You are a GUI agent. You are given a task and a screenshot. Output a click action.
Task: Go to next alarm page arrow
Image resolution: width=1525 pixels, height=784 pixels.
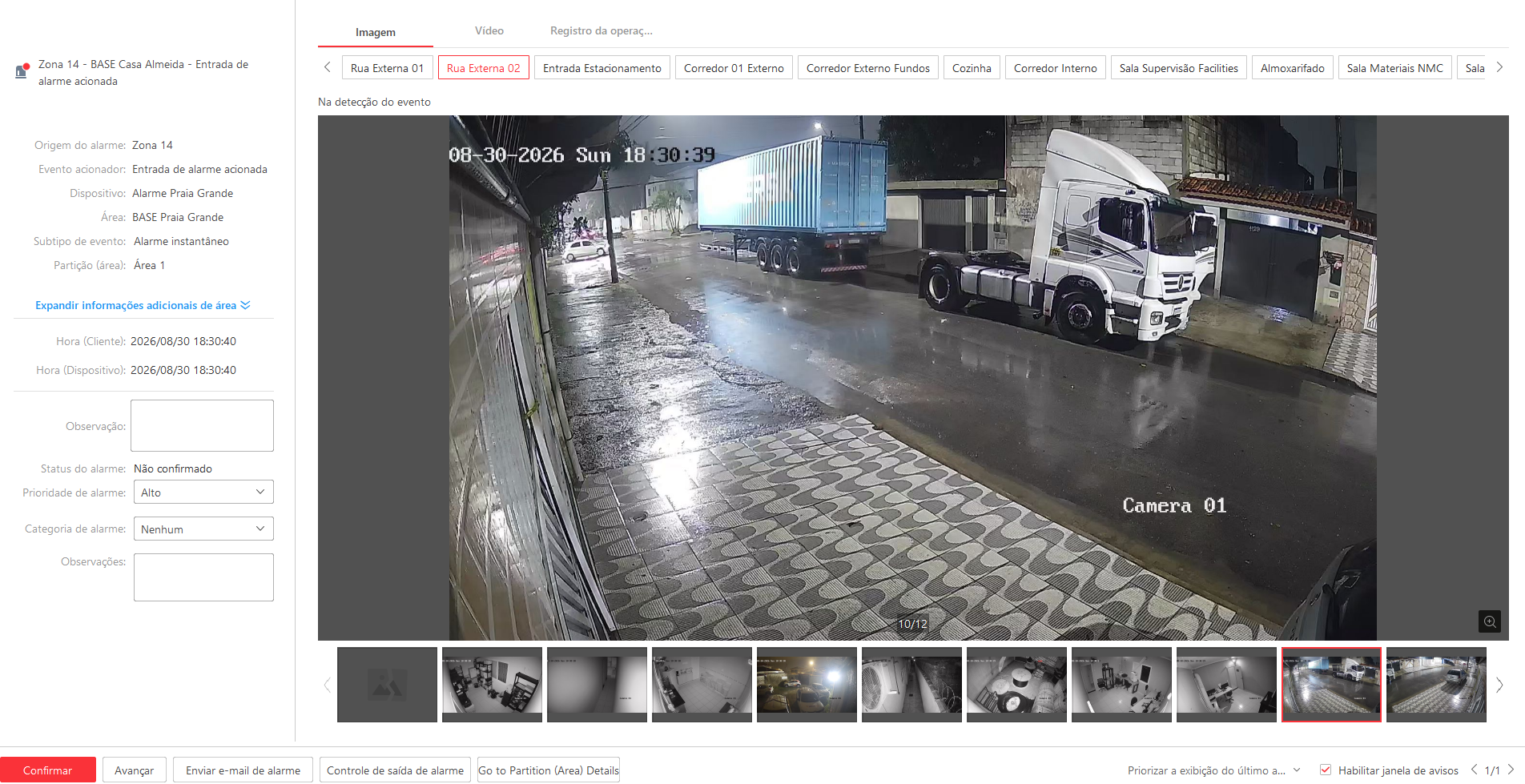[1511, 770]
